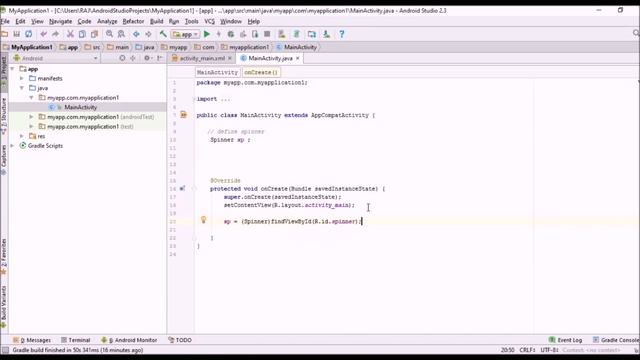Click the Paste toolbar icon
This screenshot has width=640, height=360.
coord(94,34)
